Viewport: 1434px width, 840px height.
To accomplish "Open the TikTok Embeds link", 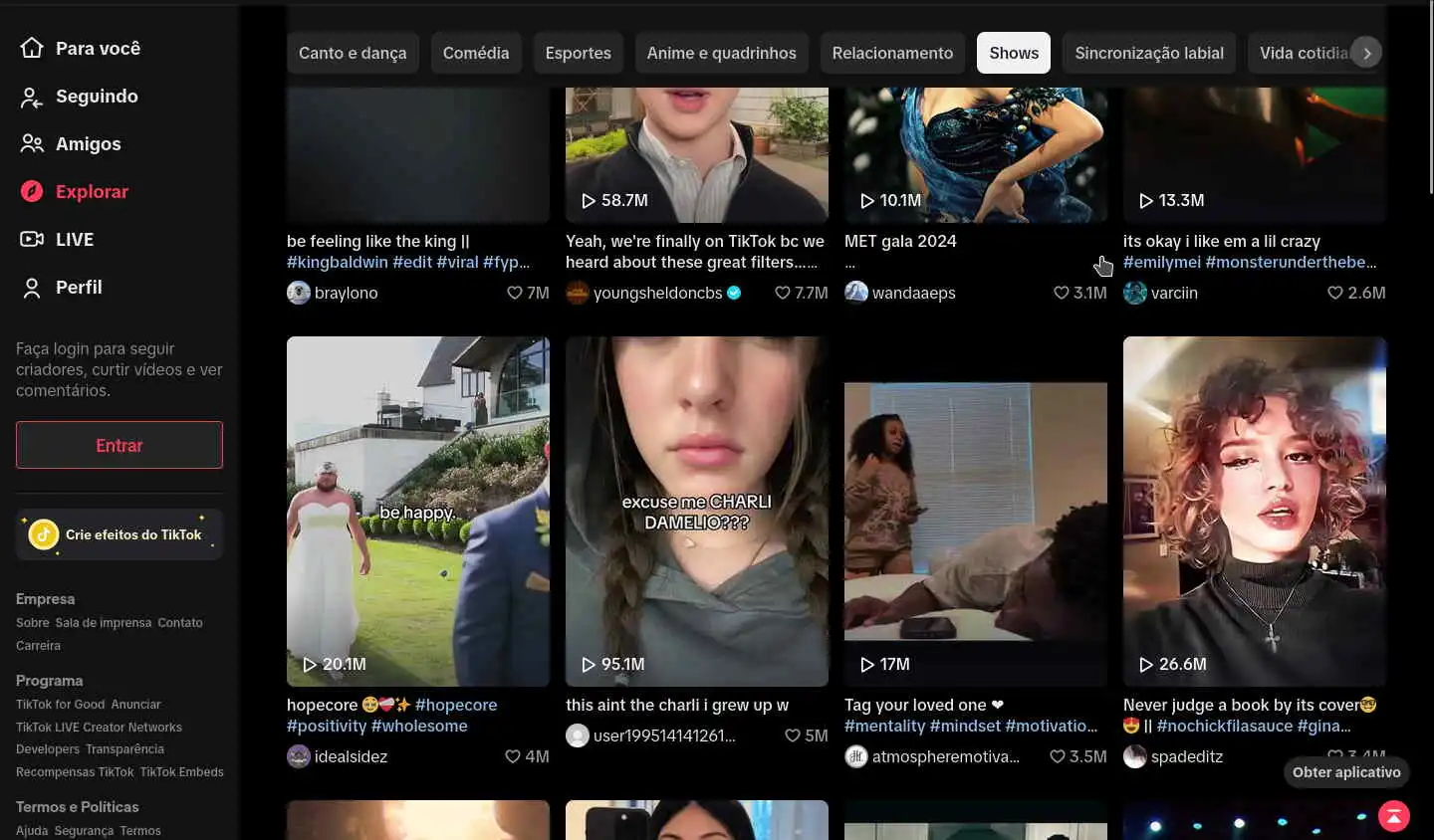I will [182, 772].
